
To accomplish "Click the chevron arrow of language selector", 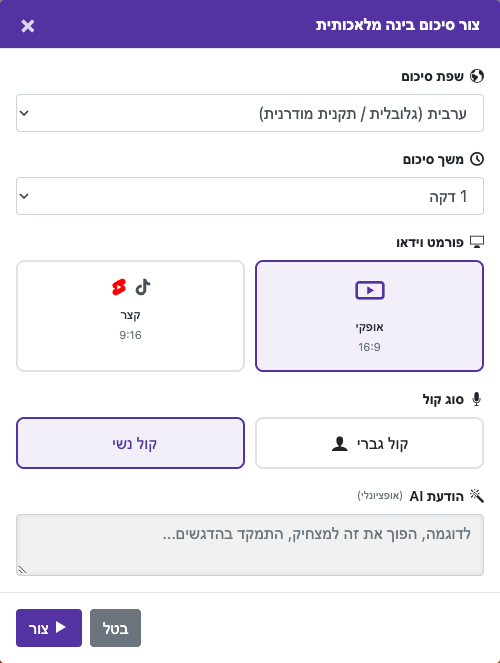I will pyautogui.click(x=24, y=113).
